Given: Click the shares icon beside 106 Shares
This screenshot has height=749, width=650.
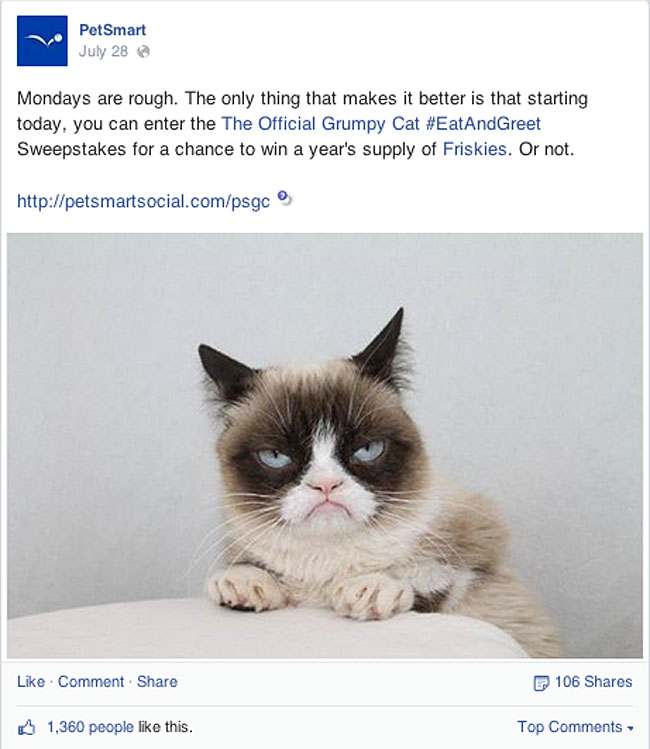Looking at the screenshot, I should pyautogui.click(x=541, y=683).
